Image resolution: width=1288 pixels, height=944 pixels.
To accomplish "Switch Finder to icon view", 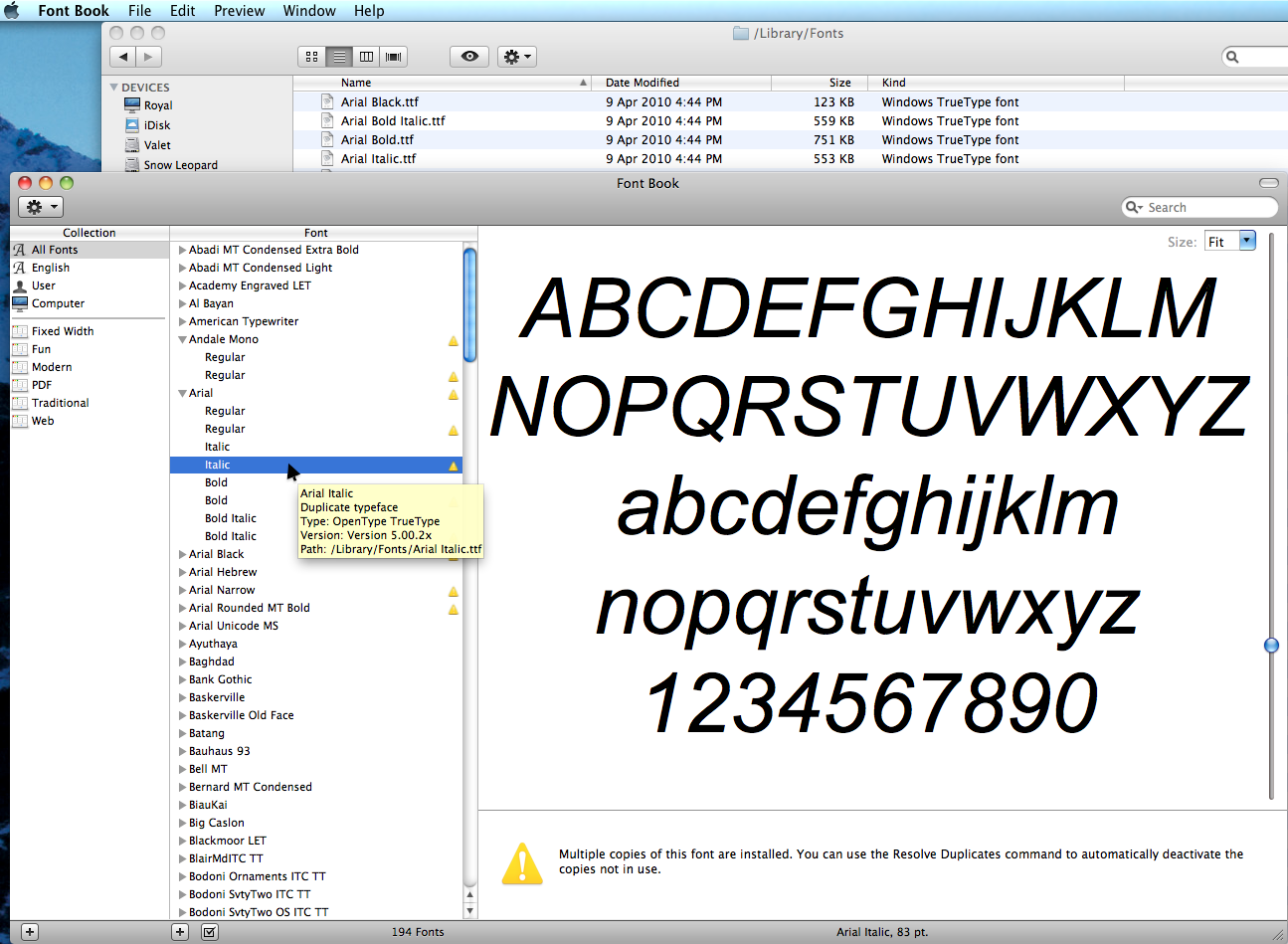I will (311, 57).
